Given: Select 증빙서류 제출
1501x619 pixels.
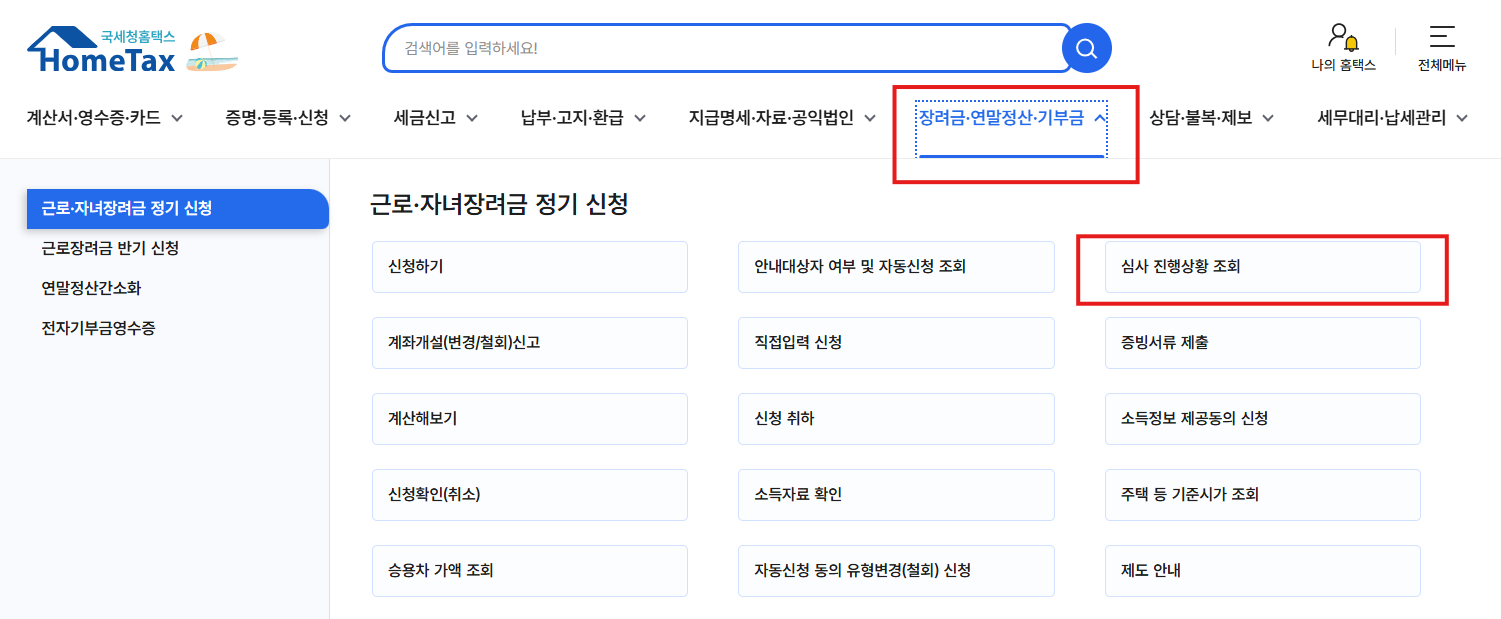Looking at the screenshot, I should (x=1262, y=343).
